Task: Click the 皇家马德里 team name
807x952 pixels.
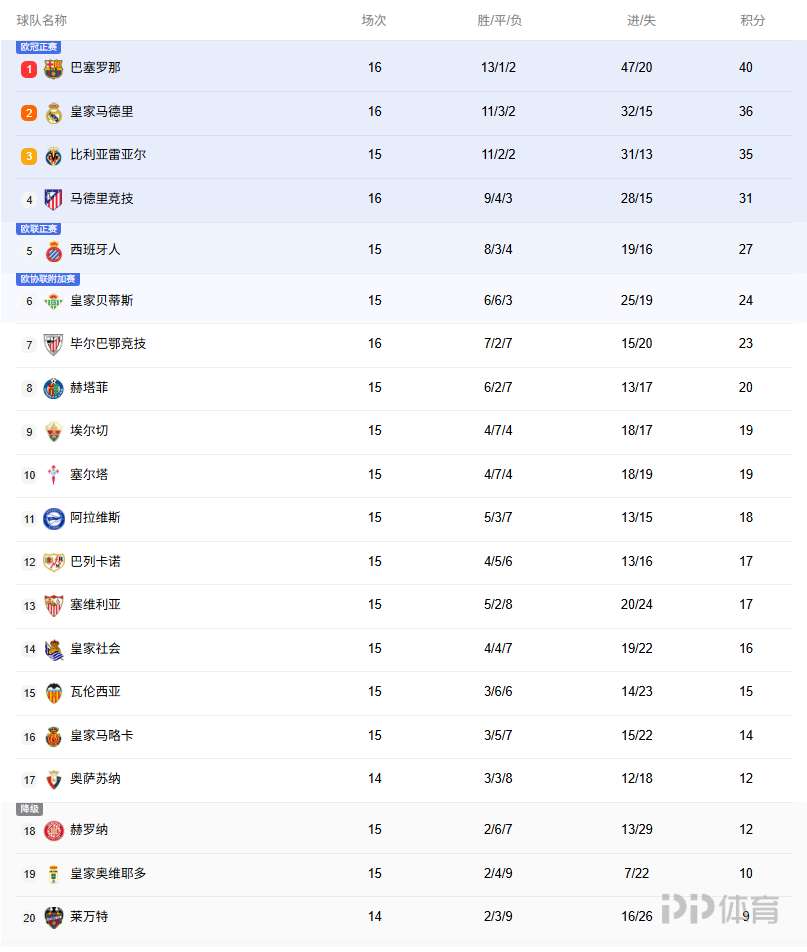Action: click(x=101, y=112)
